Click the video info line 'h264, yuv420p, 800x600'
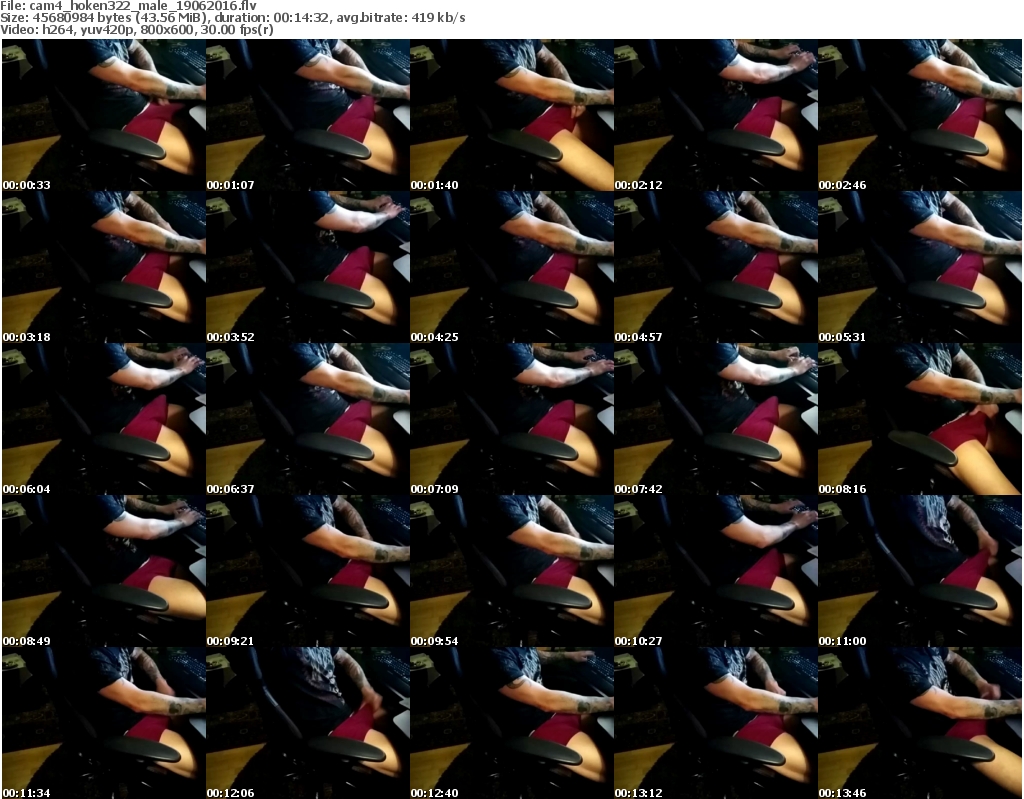Screen dimensions: 1024x799 (x=136, y=30)
